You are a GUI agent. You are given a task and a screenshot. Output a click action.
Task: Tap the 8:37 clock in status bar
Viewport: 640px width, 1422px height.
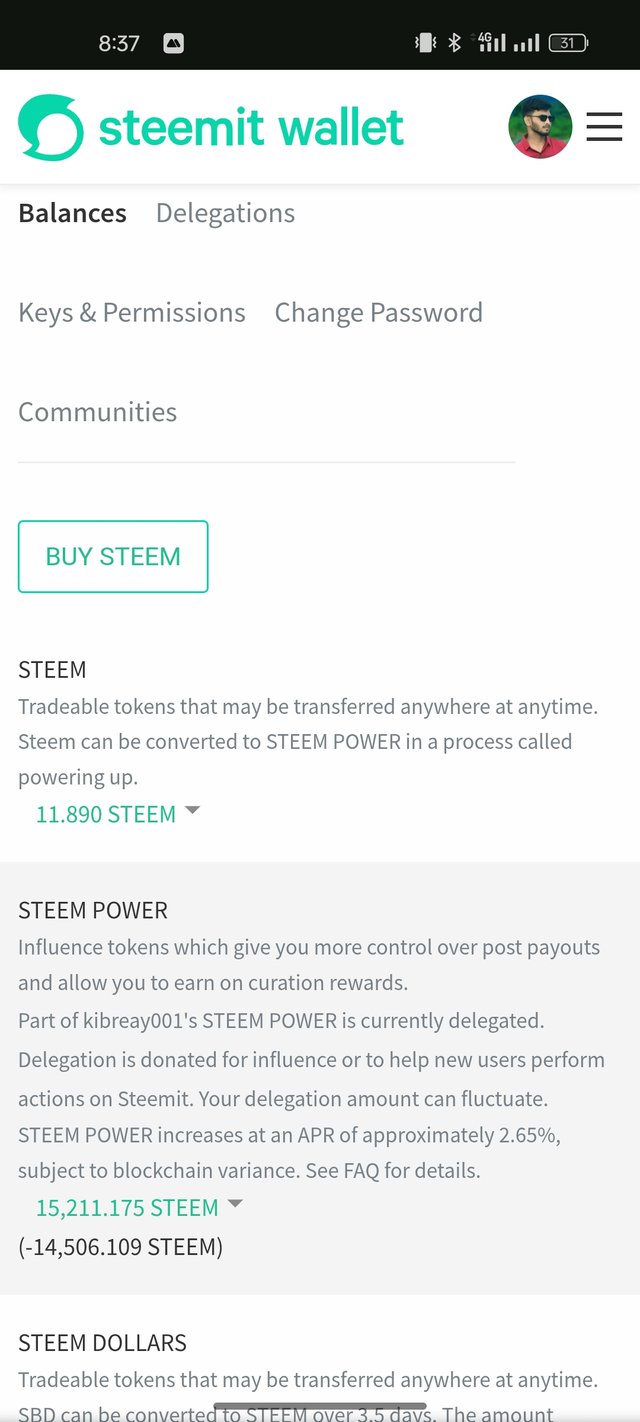pos(119,43)
